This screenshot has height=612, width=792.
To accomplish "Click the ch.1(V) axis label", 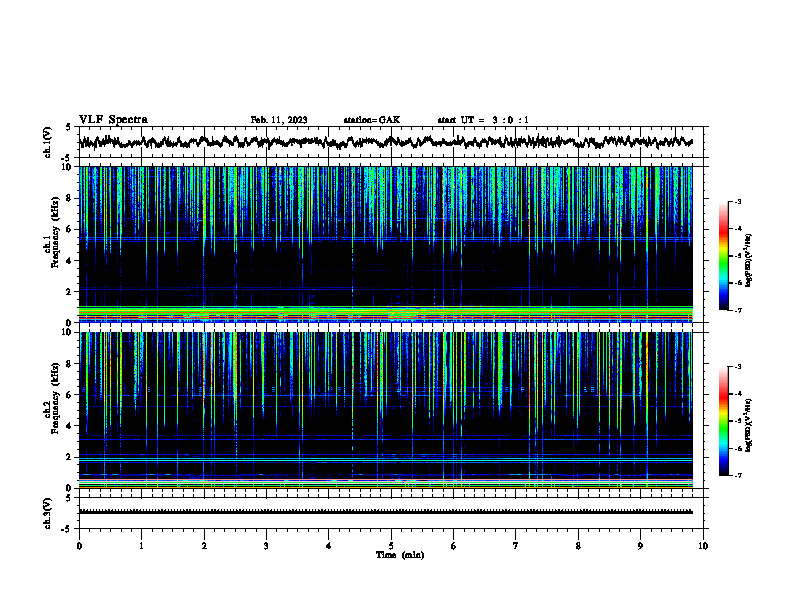I will [x=48, y=142].
